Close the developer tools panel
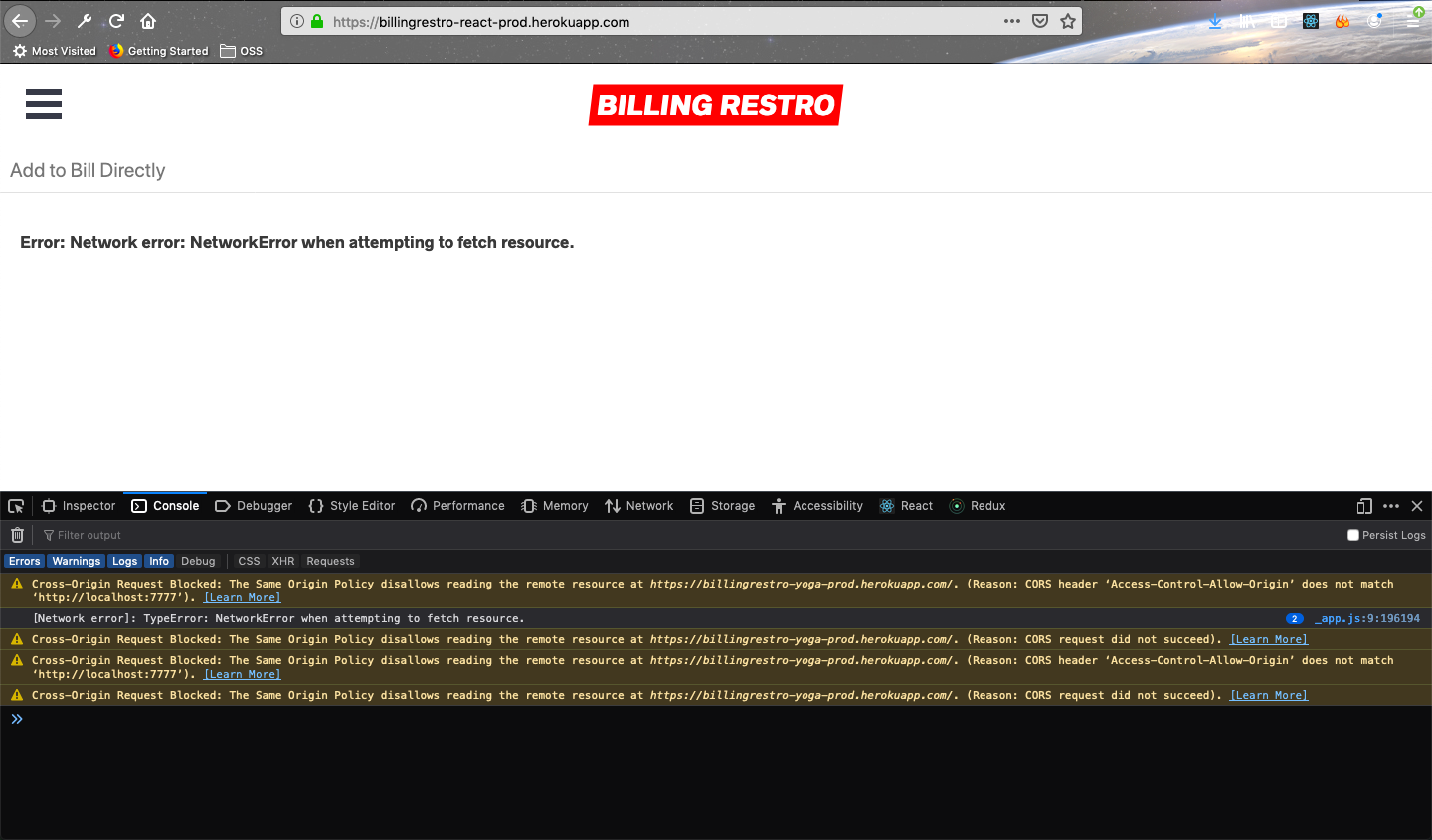1432x840 pixels. 1417,506
